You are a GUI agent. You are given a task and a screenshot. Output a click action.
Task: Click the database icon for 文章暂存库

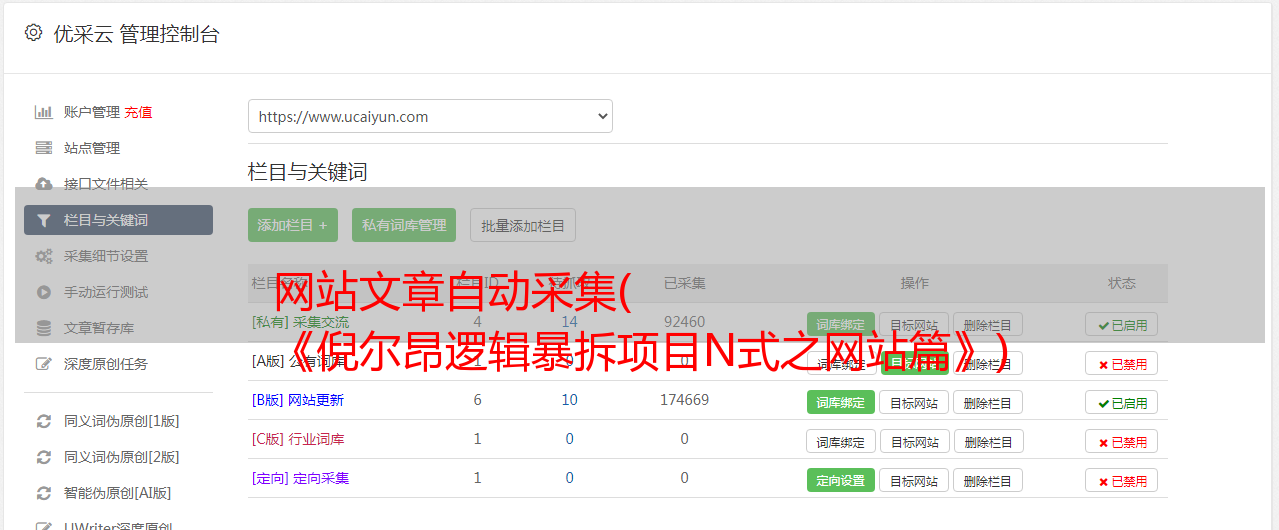point(43,328)
